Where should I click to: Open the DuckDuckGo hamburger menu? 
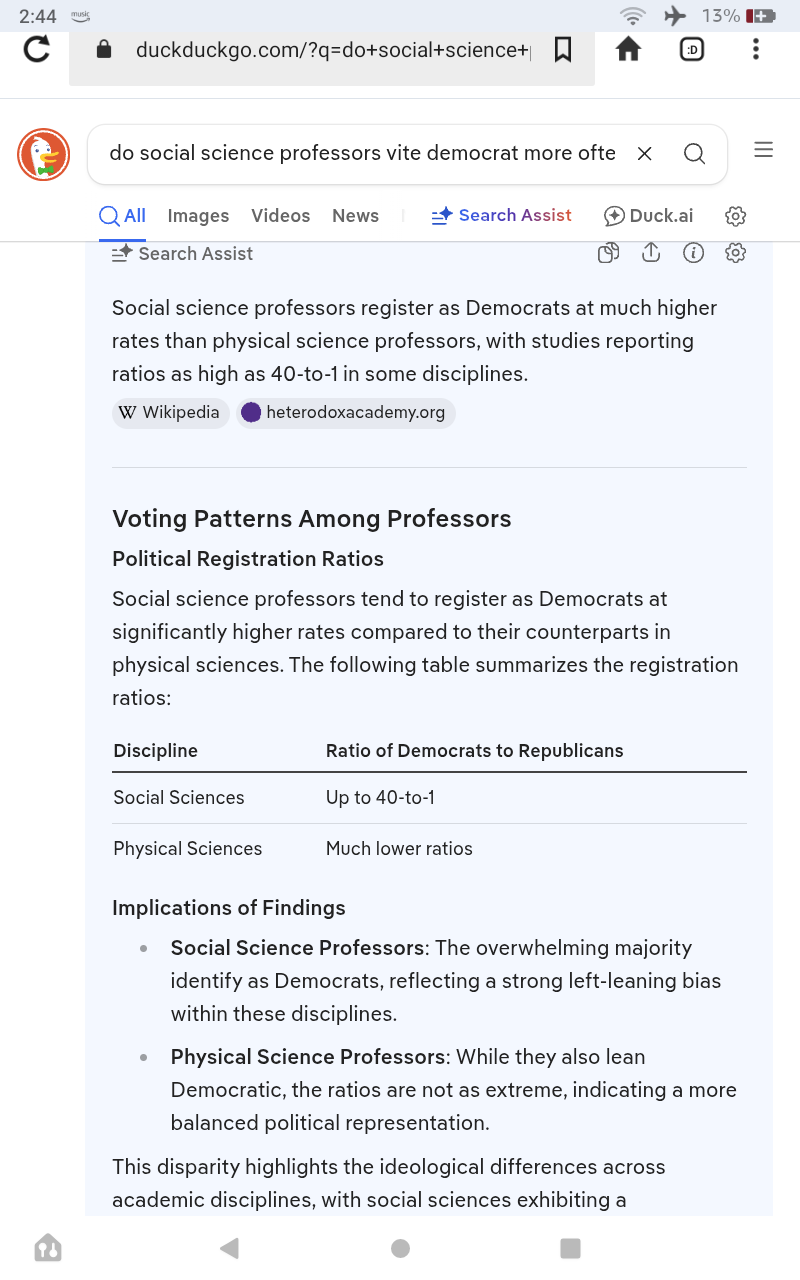click(763, 150)
